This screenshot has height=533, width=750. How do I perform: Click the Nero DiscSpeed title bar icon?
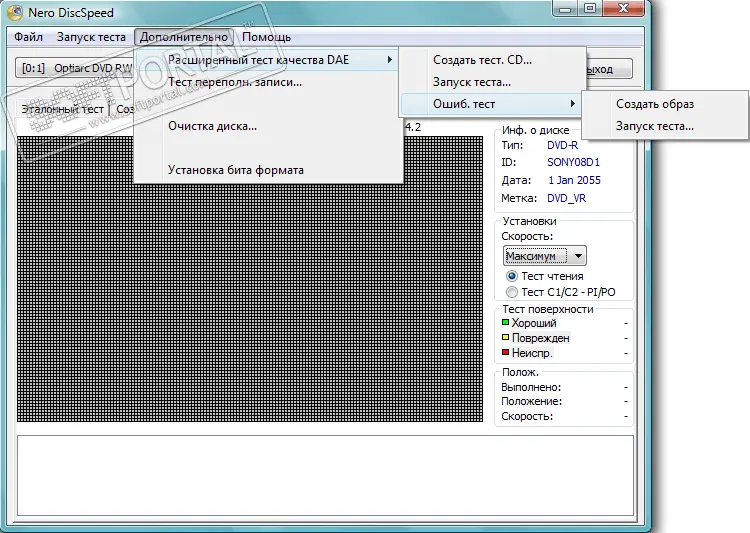click(x=17, y=13)
